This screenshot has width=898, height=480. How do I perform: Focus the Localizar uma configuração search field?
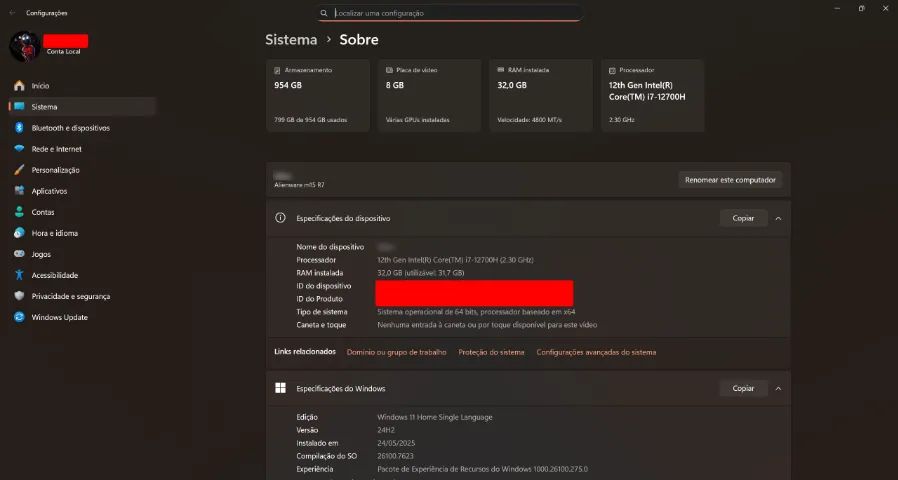click(450, 13)
